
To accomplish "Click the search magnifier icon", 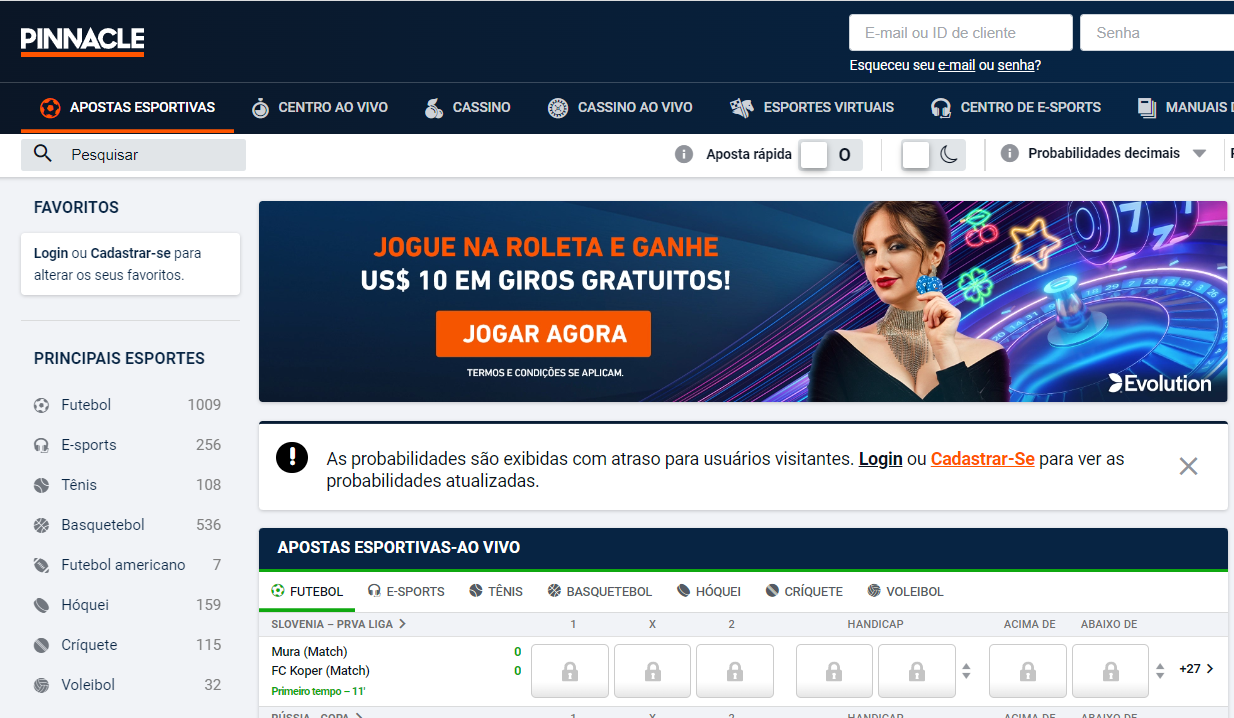I will 43,154.
